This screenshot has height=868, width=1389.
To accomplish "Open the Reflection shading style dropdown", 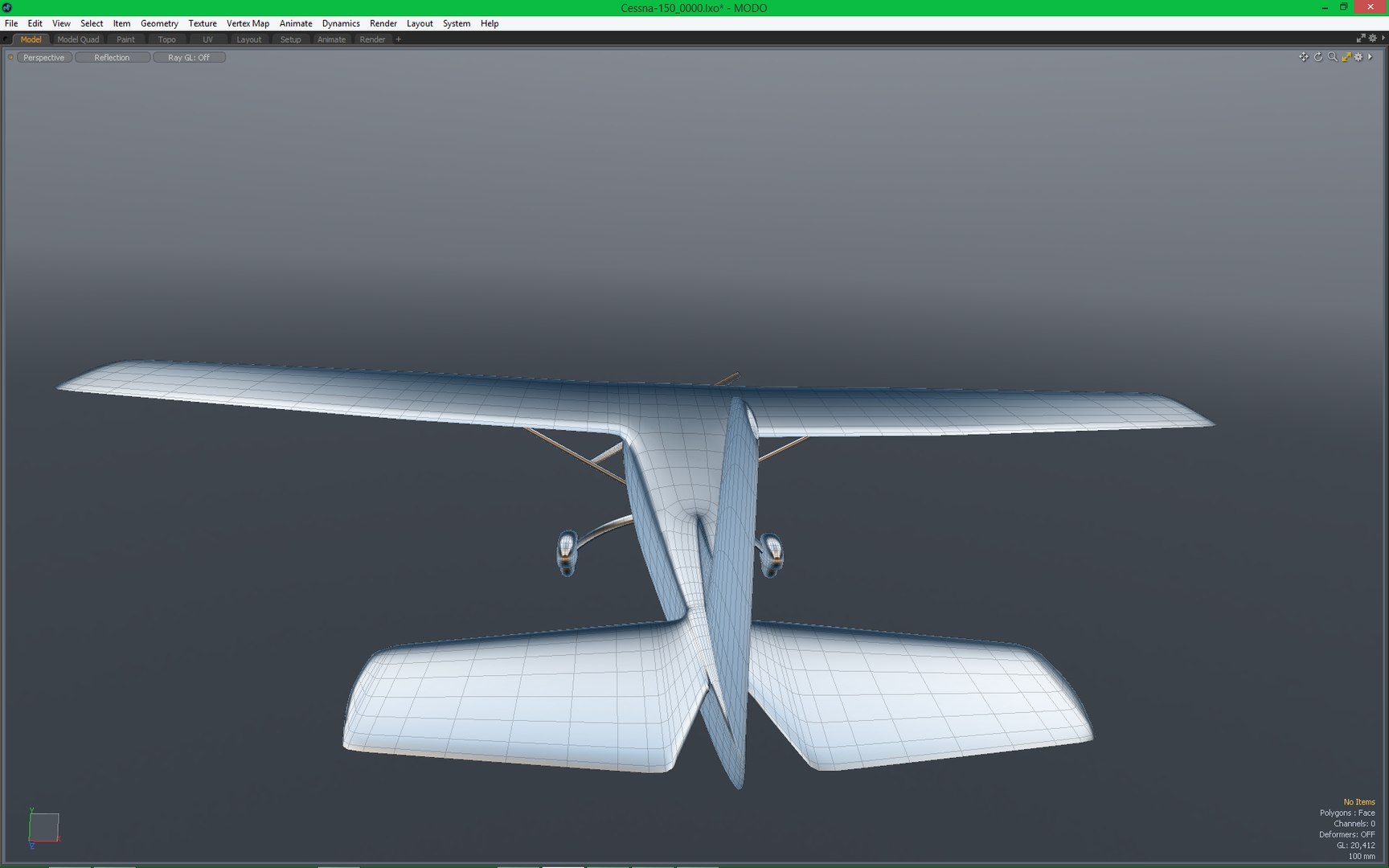I will click(x=112, y=58).
